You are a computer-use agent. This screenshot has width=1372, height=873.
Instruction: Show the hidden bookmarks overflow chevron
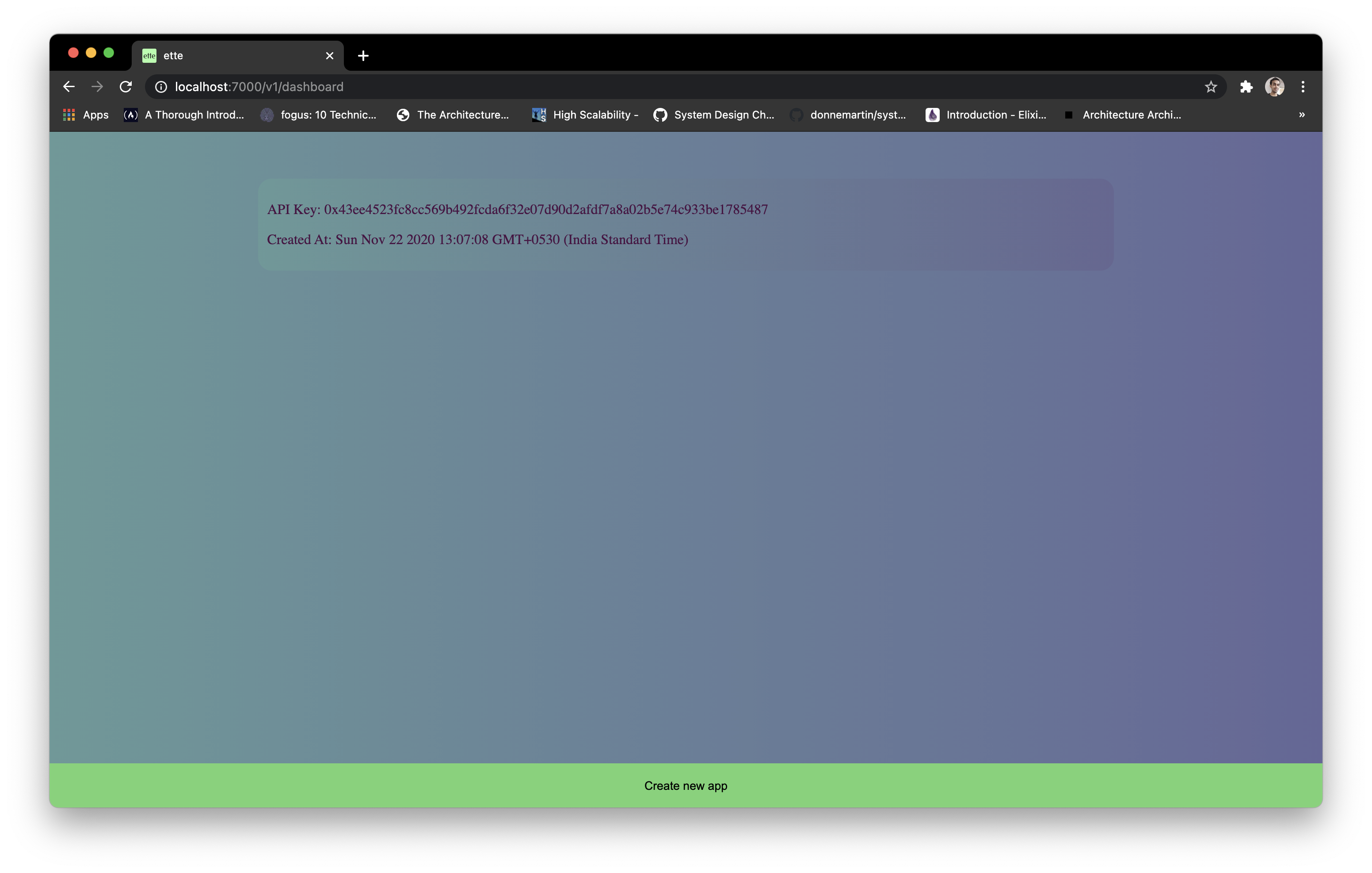pyautogui.click(x=1302, y=115)
